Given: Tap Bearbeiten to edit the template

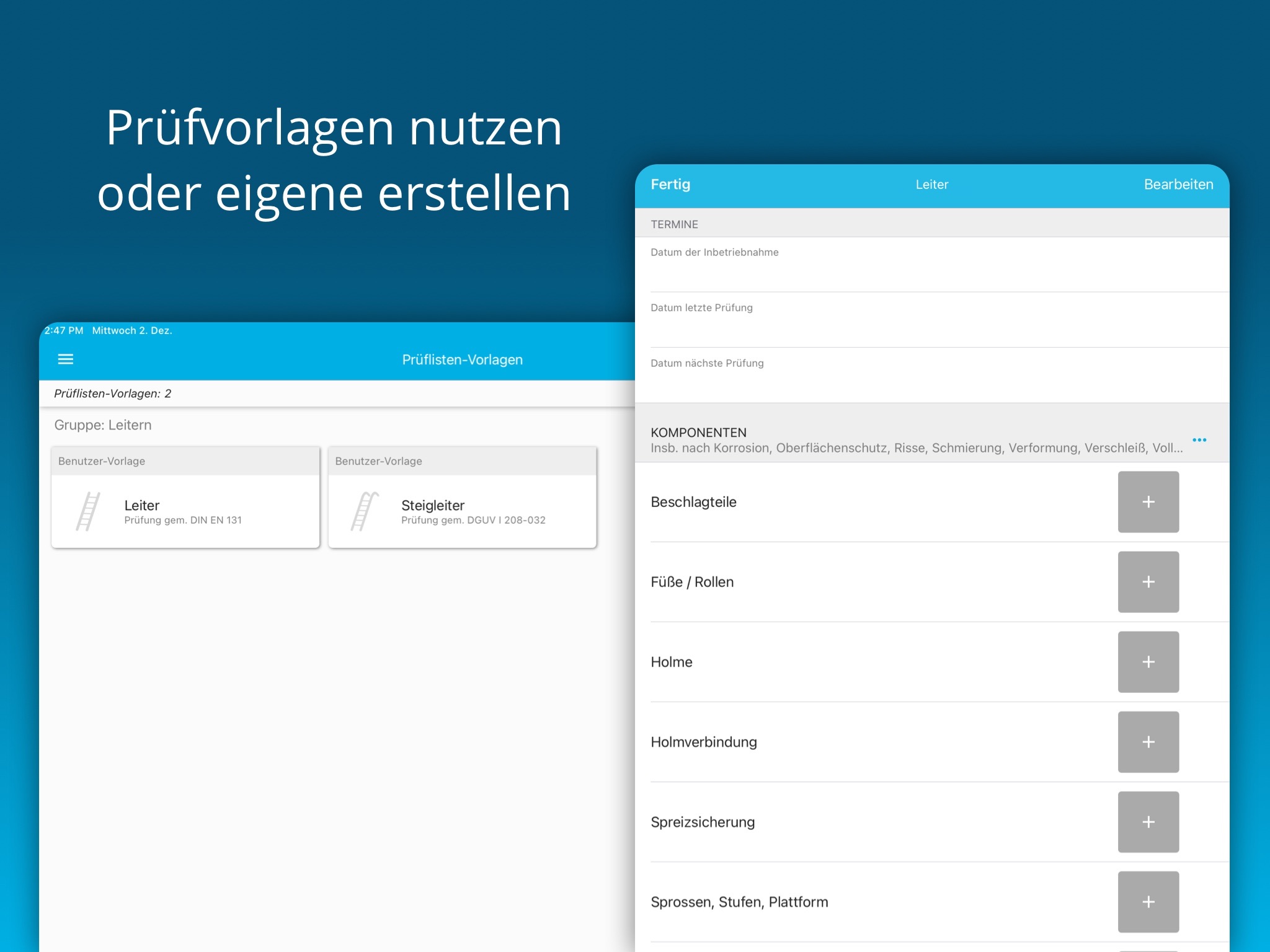Looking at the screenshot, I should 1178,184.
